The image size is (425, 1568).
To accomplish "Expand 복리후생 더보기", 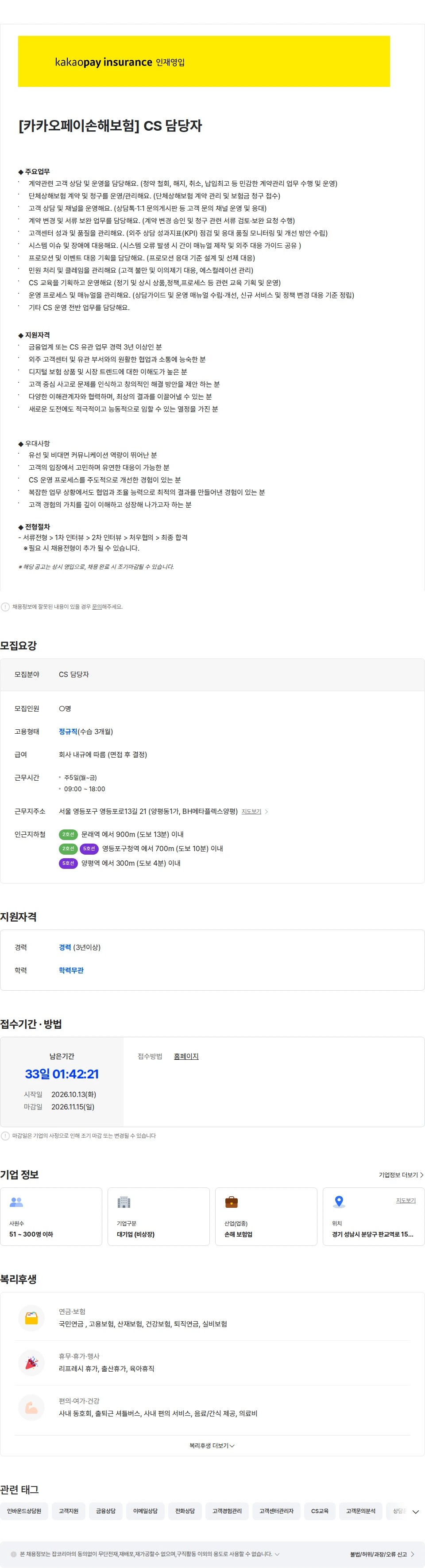I will pos(212,1446).
